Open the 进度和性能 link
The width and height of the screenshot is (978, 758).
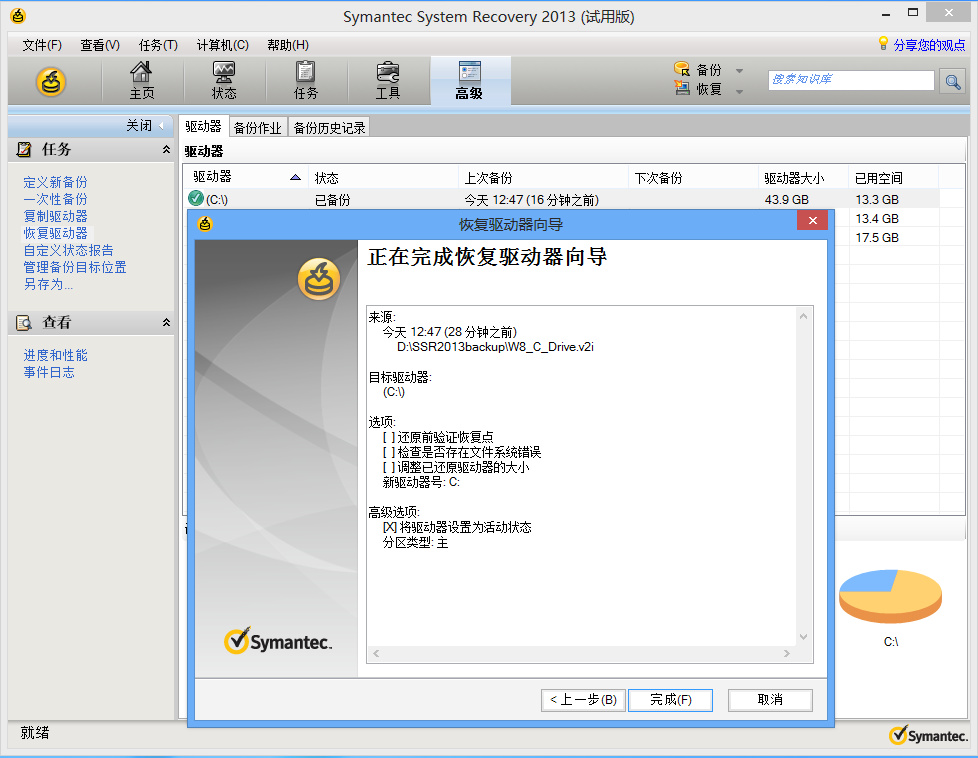pyautogui.click(x=56, y=355)
